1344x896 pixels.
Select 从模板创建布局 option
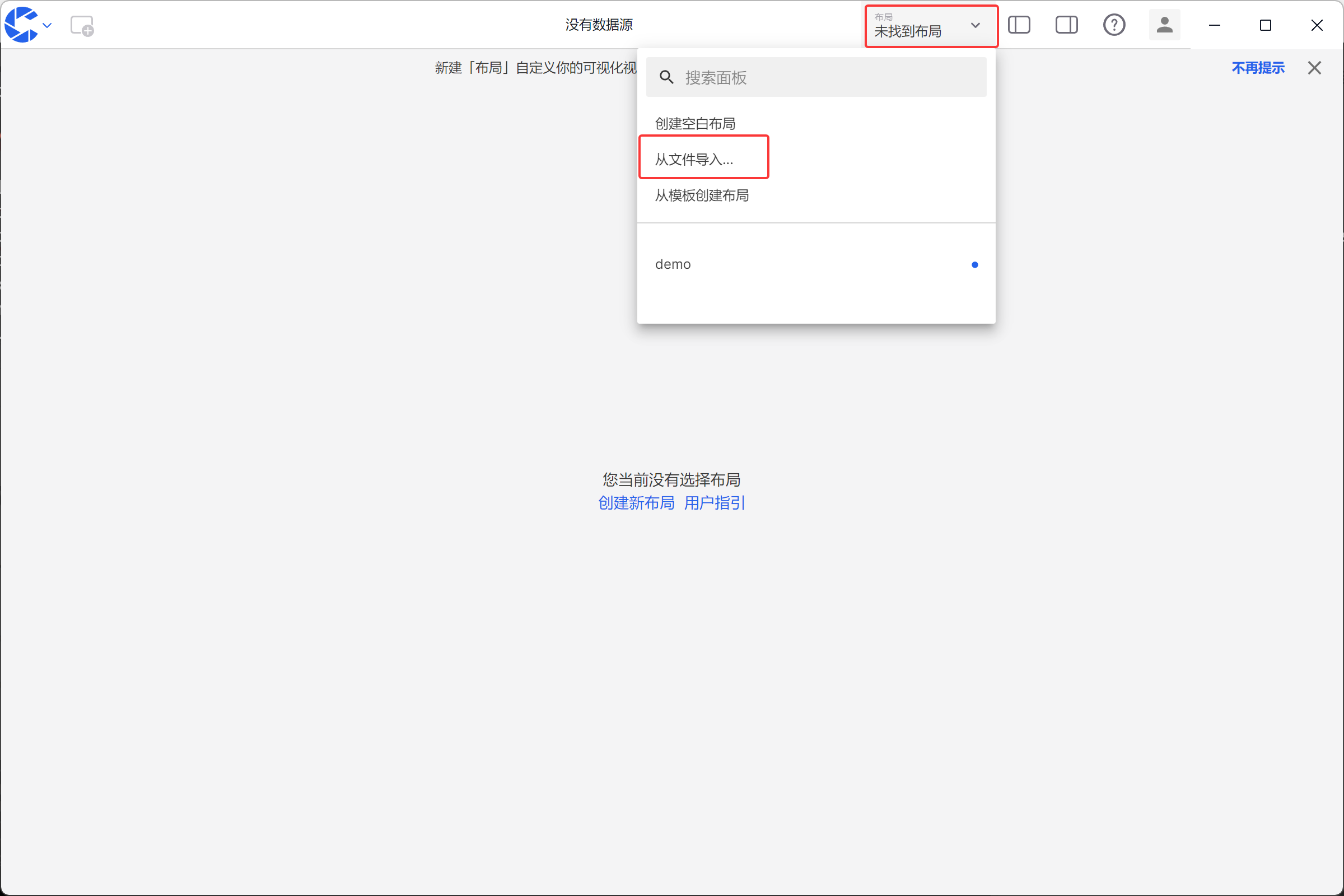[x=702, y=195]
